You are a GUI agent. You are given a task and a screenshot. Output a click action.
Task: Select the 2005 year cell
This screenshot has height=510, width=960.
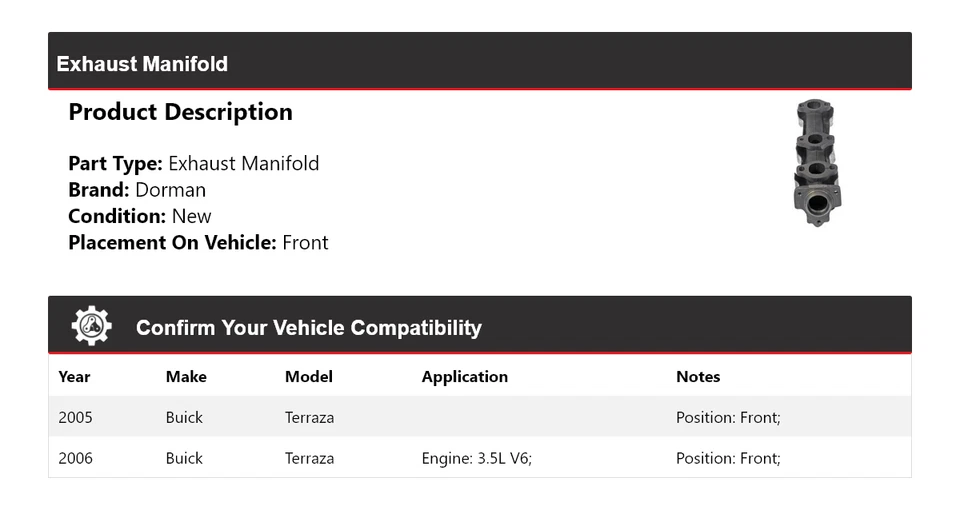click(x=75, y=417)
